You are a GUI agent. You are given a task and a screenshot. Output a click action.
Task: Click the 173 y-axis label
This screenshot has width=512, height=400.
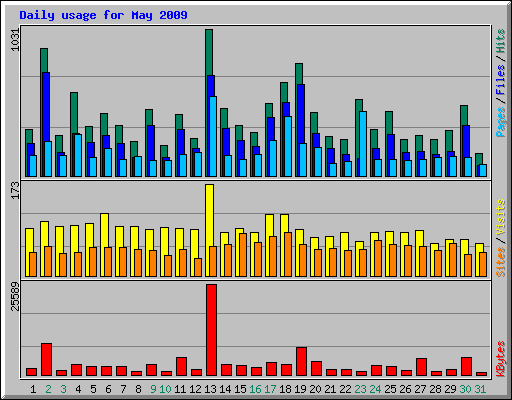tap(15, 190)
